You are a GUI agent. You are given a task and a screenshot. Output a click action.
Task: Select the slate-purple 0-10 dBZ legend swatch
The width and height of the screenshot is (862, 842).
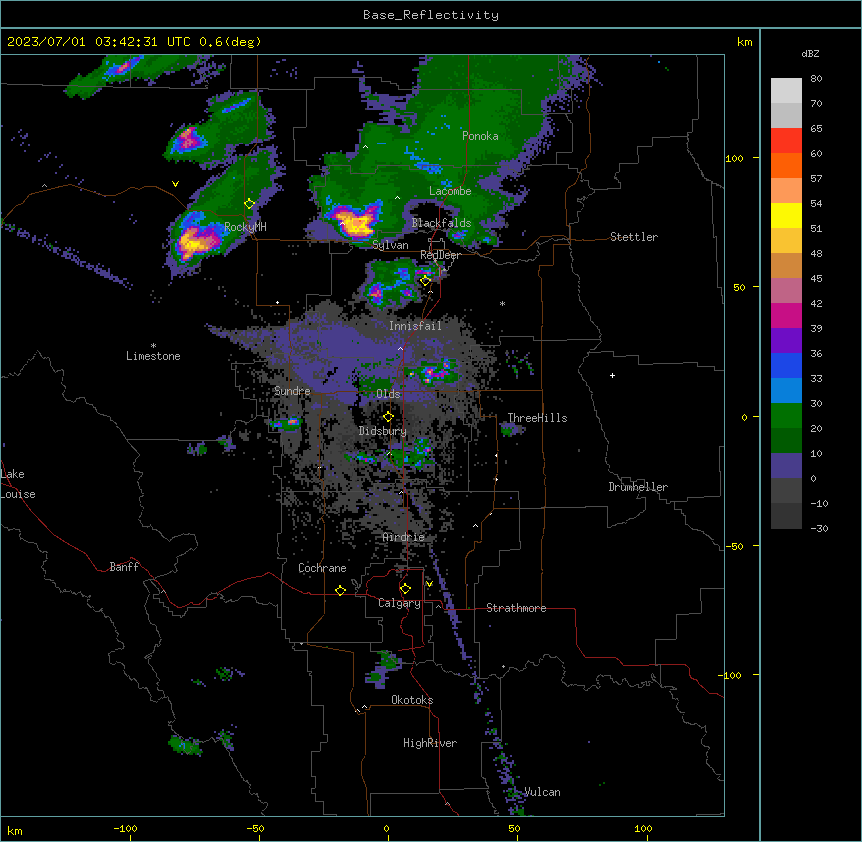coord(786,466)
